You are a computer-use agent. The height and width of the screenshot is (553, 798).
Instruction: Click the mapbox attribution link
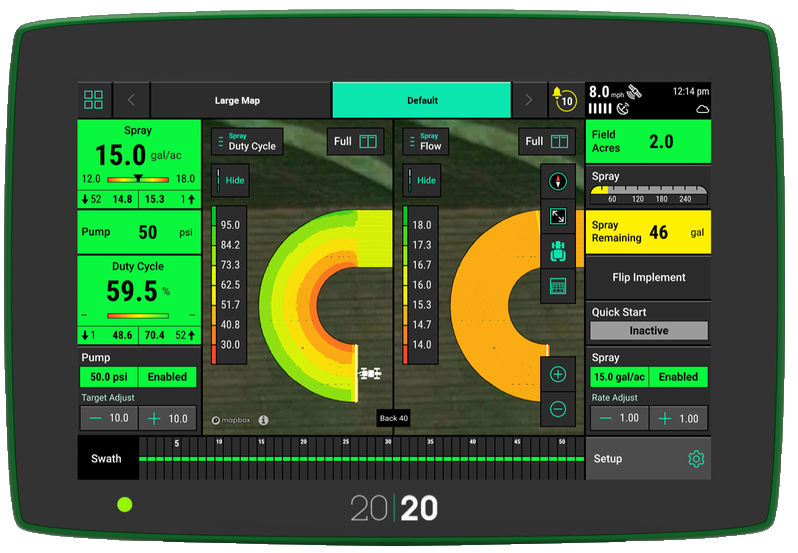(232, 420)
